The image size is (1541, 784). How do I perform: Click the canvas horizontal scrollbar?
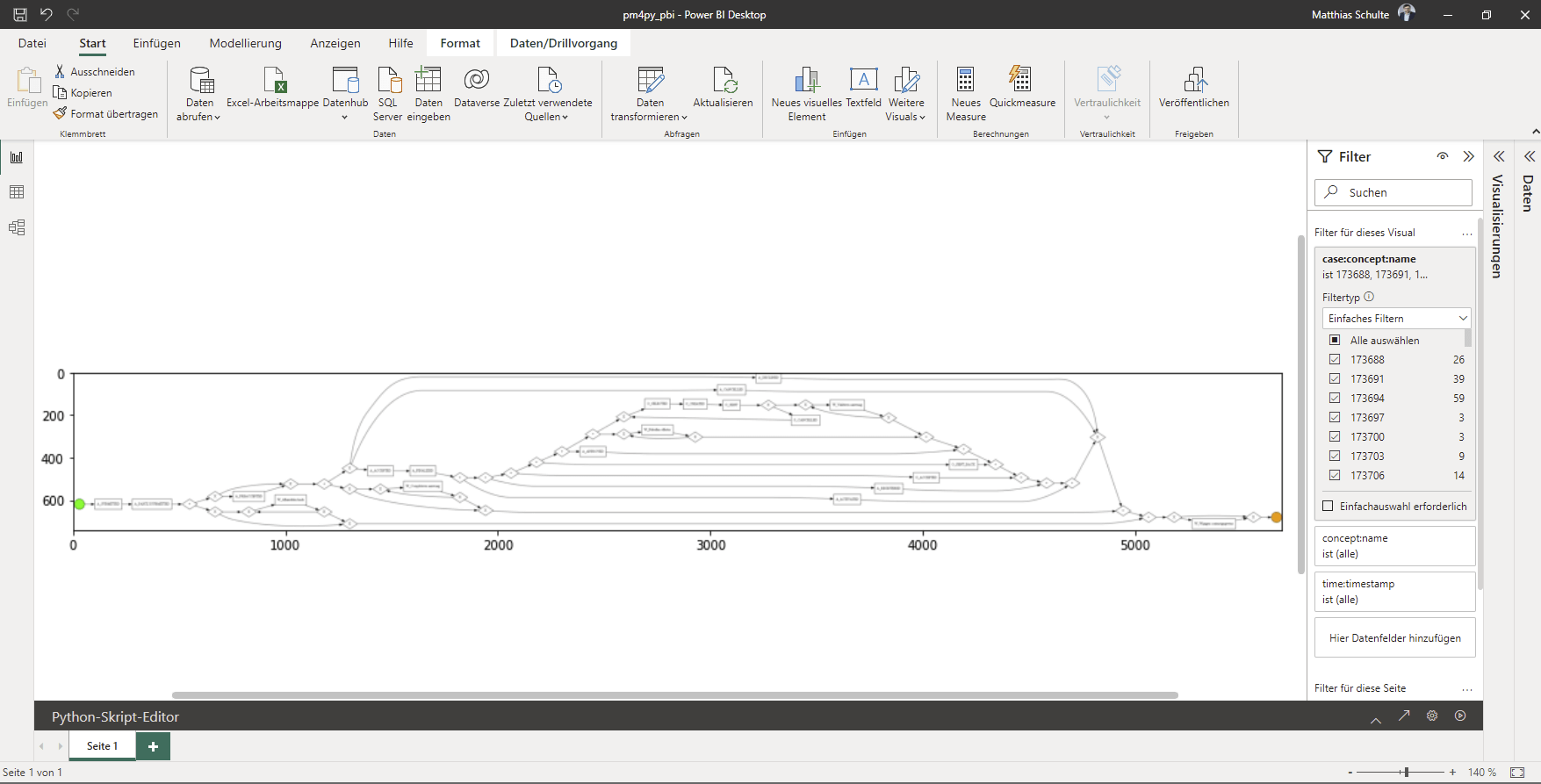[674, 694]
